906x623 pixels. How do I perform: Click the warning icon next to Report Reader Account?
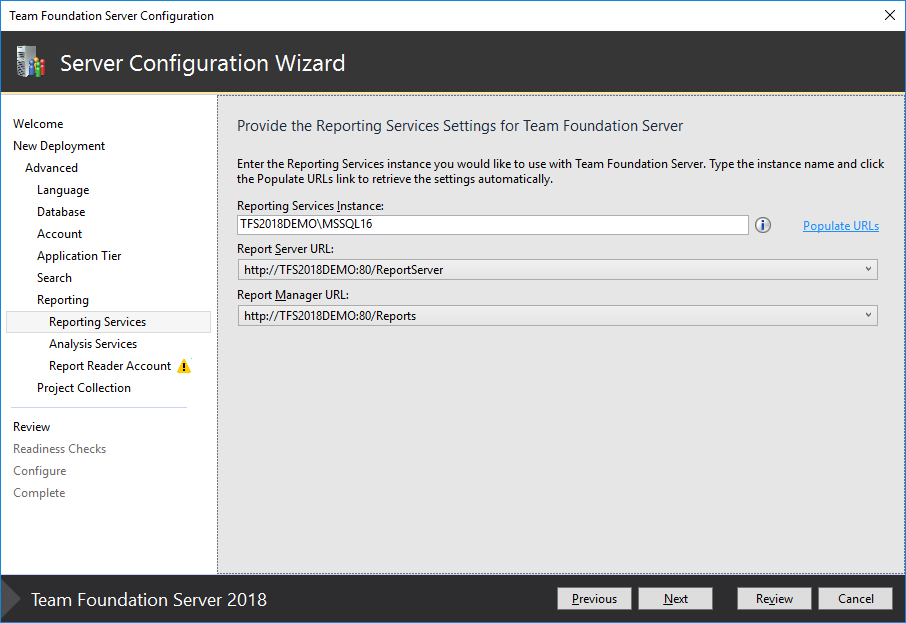[x=184, y=366]
